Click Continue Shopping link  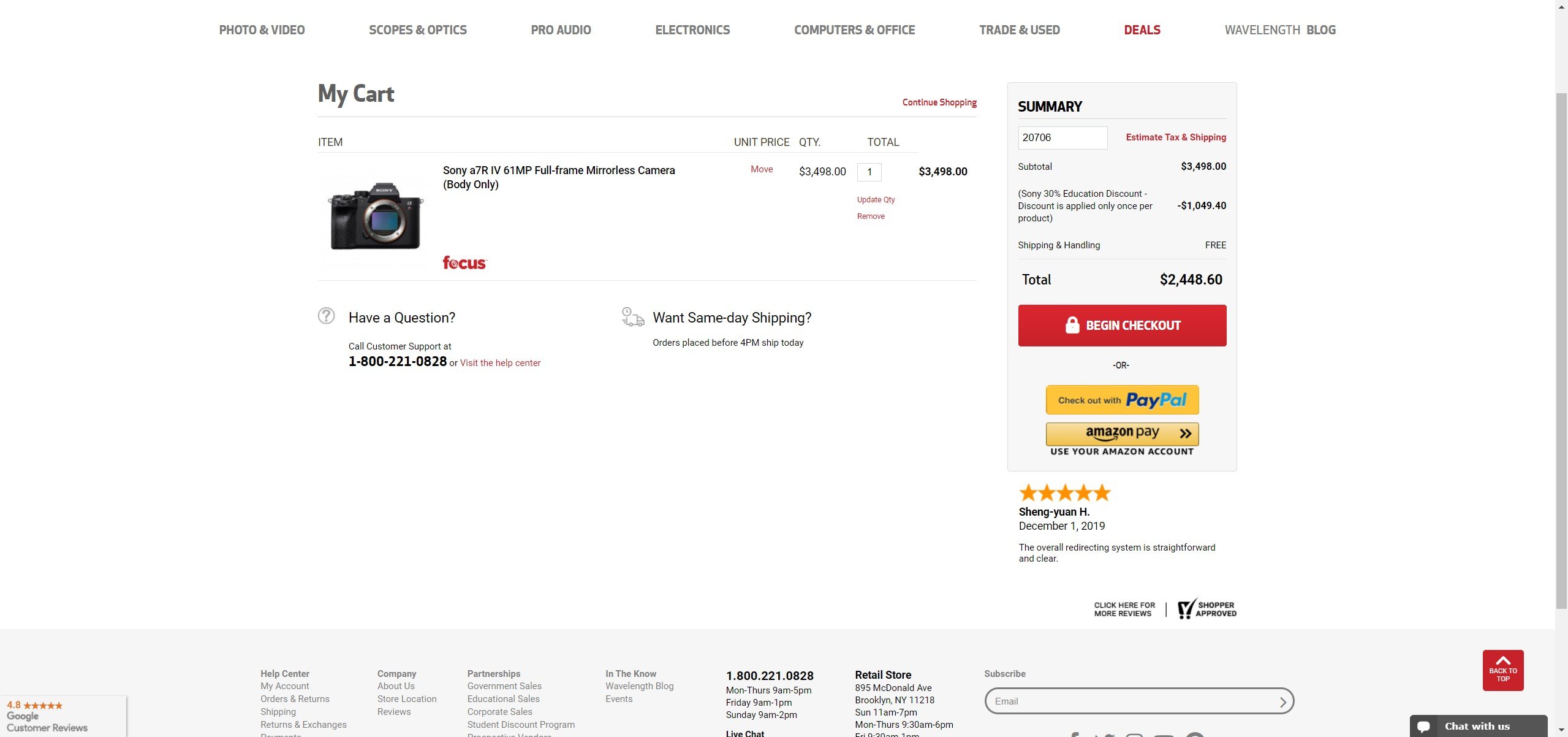(x=939, y=102)
